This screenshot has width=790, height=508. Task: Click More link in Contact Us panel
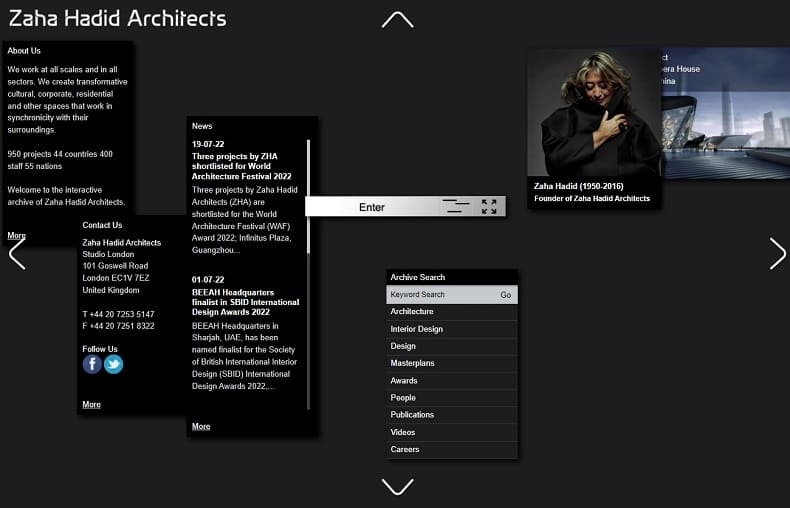pyautogui.click(x=91, y=404)
